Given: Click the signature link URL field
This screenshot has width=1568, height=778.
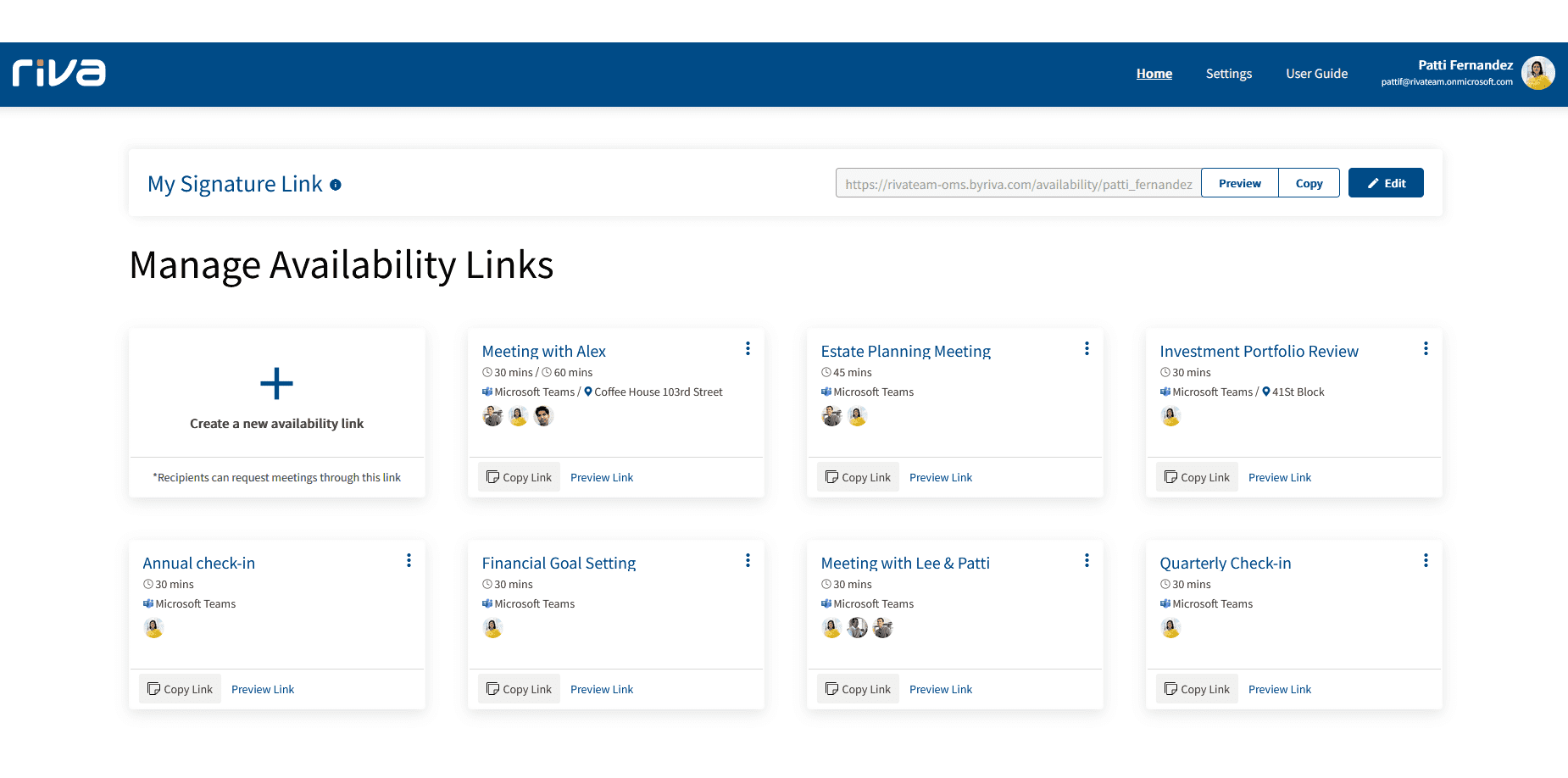Looking at the screenshot, I should [1018, 184].
